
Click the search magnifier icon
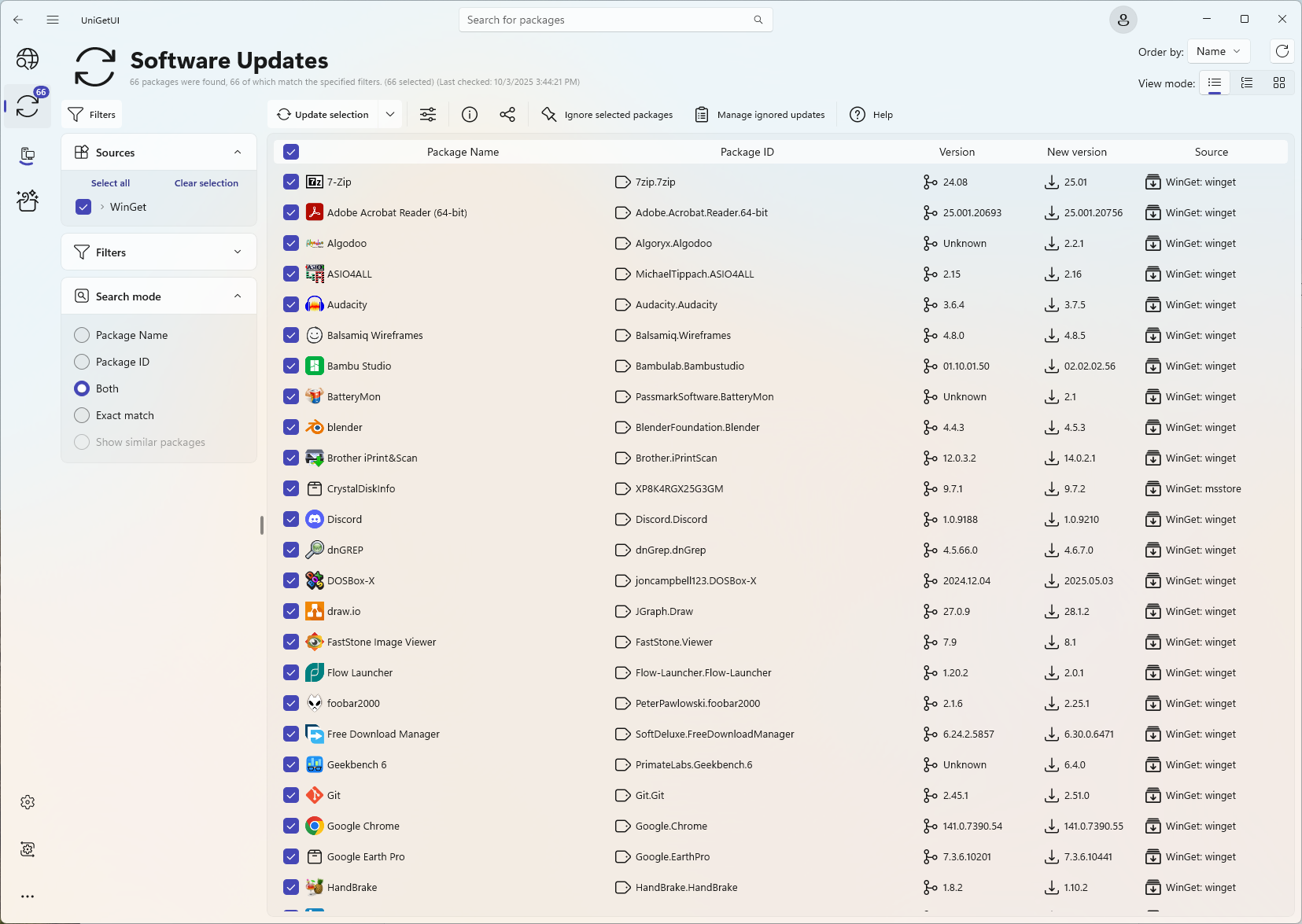click(x=758, y=20)
